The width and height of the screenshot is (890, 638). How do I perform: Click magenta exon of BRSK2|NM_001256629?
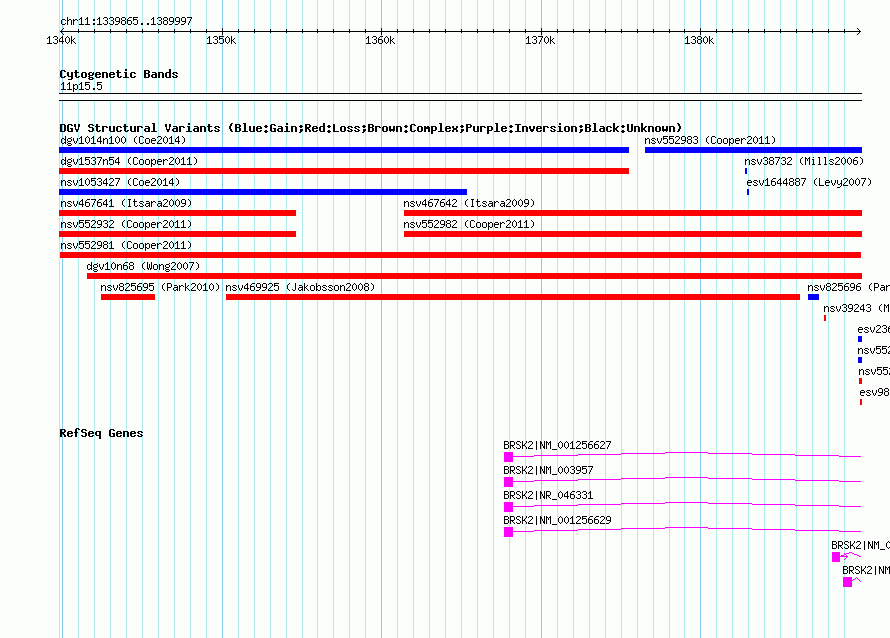(x=509, y=532)
